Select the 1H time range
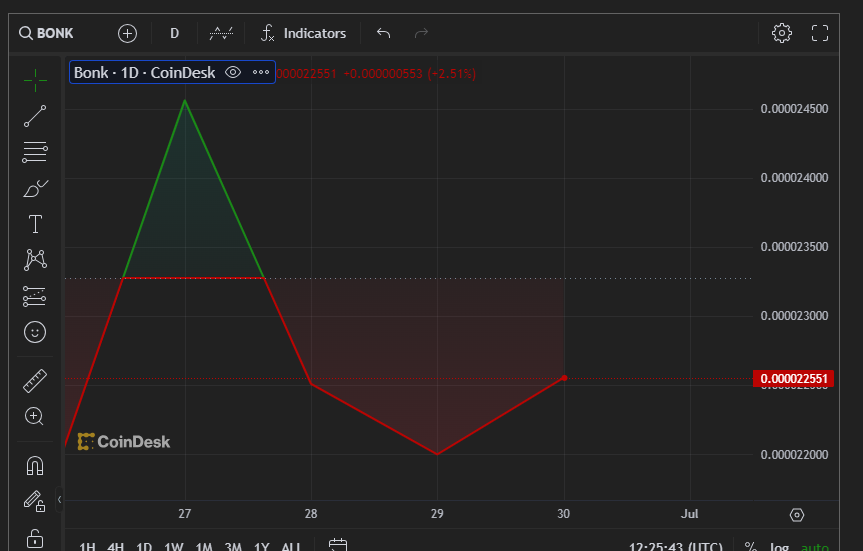This screenshot has height=551, width=863. (x=88, y=547)
